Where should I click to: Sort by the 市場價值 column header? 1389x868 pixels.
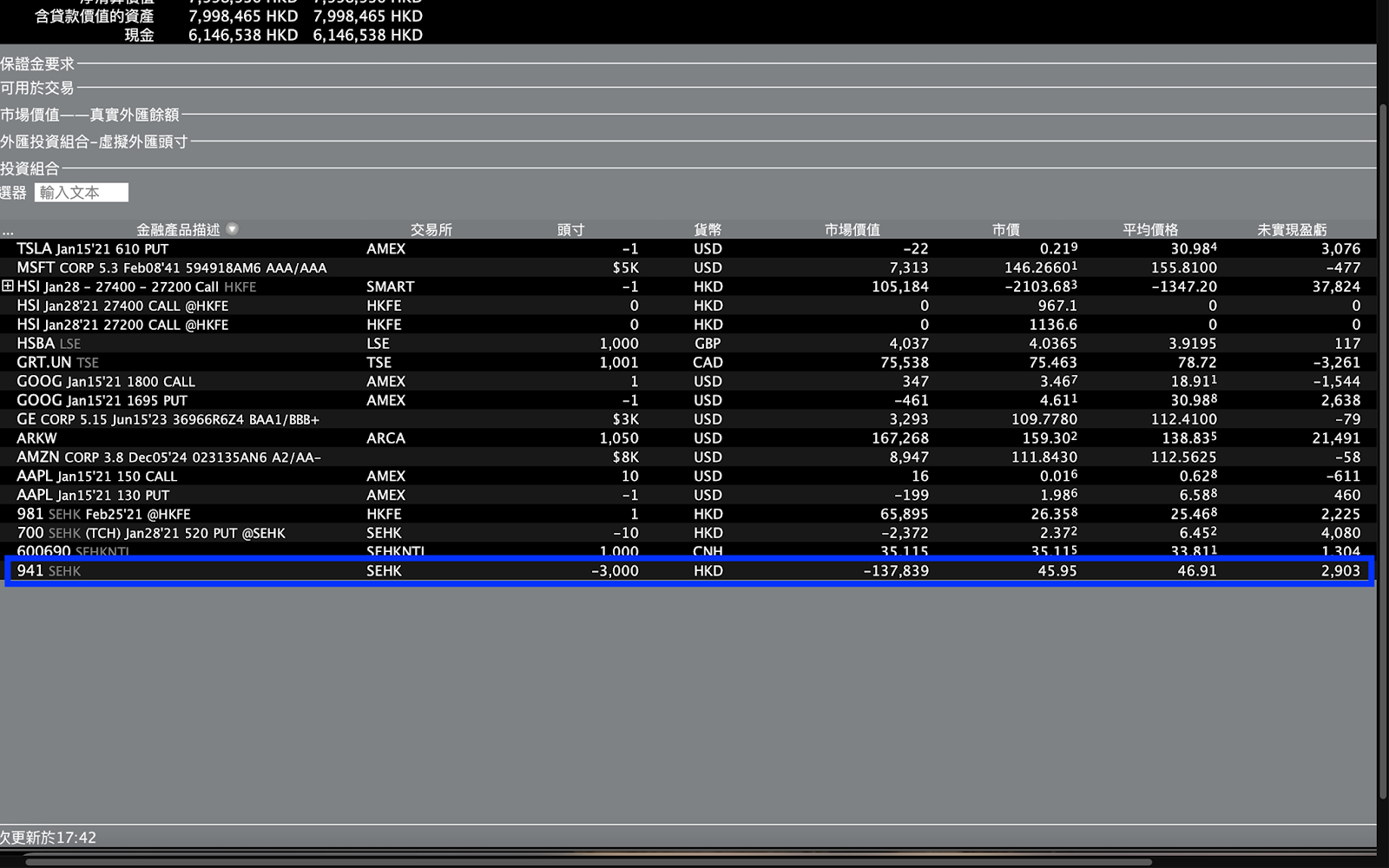(x=852, y=230)
